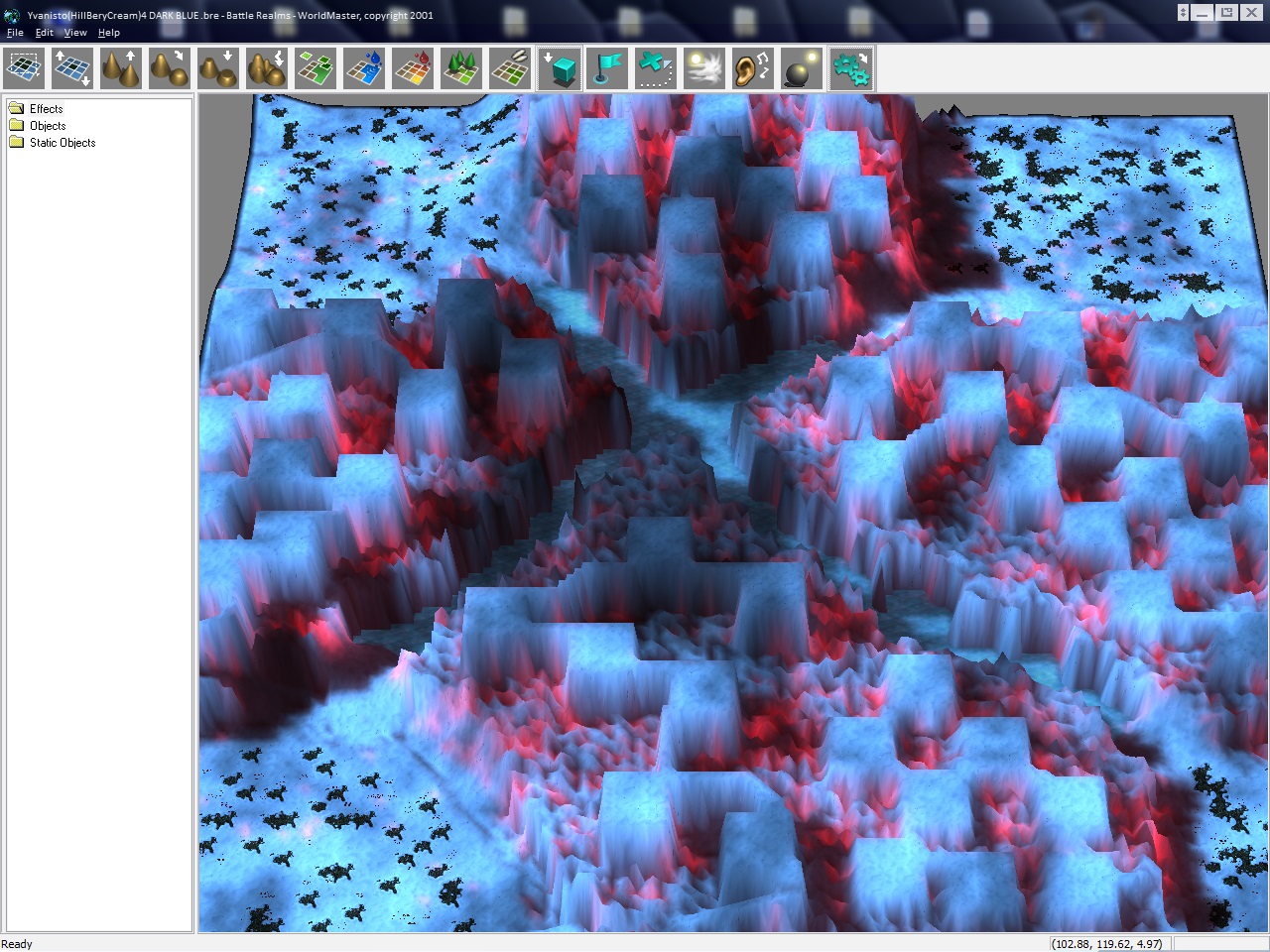Screen dimensions: 1270x952
Task: Select the teal flag marker tool
Action: tap(608, 69)
